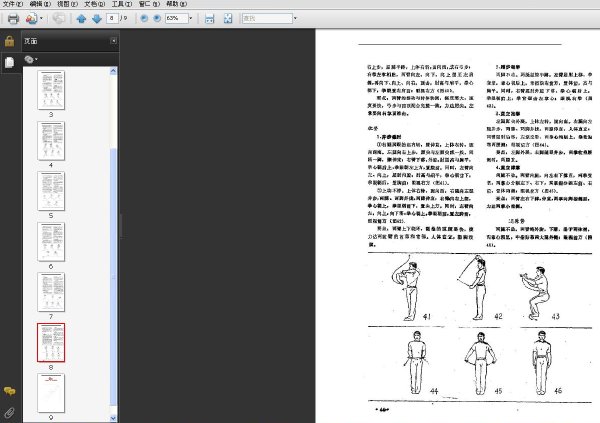The height and width of the screenshot is (423, 600).
Task: Open the 编辑 (Edit) menu
Action: pyautogui.click(x=40, y=4)
